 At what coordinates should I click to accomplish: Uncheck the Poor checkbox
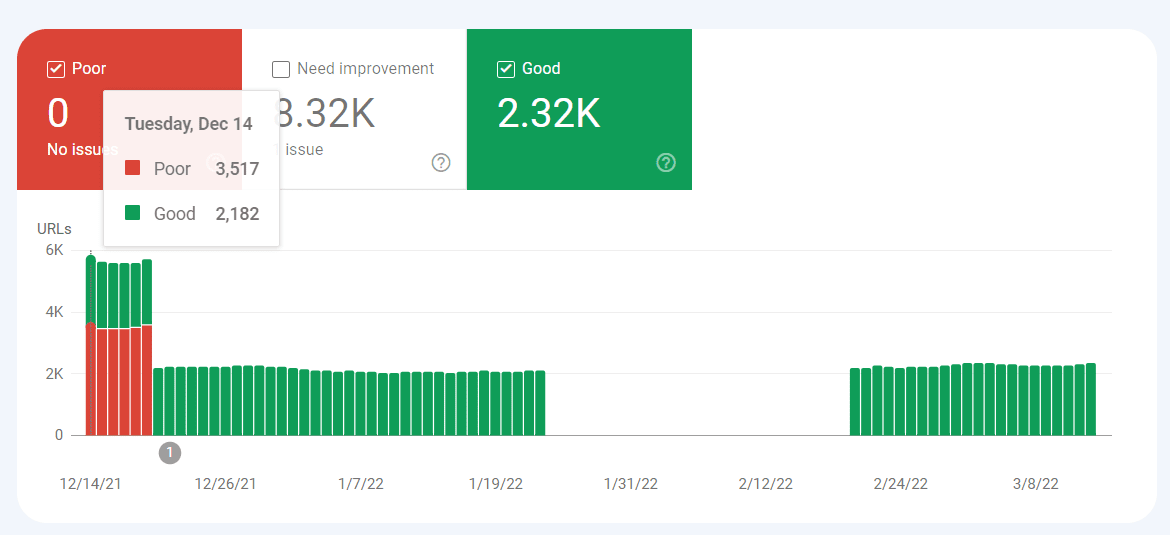(56, 69)
